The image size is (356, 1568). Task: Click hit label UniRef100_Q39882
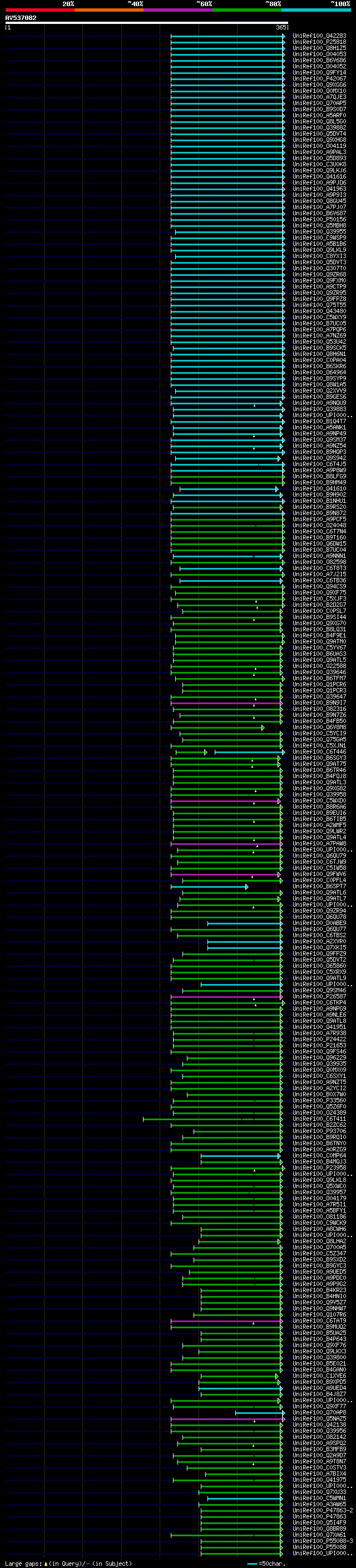pos(319,127)
